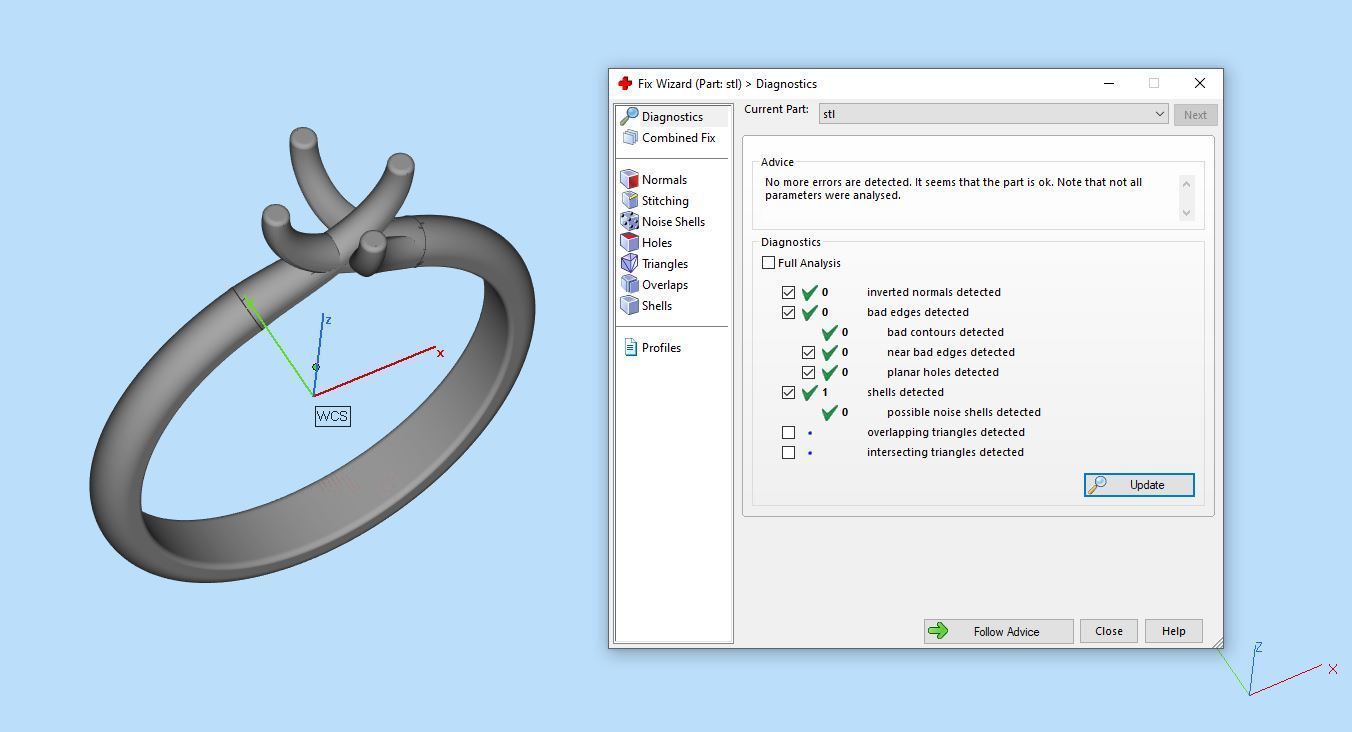
Task: Enable intersecting triangles detected checkbox
Action: (x=788, y=452)
